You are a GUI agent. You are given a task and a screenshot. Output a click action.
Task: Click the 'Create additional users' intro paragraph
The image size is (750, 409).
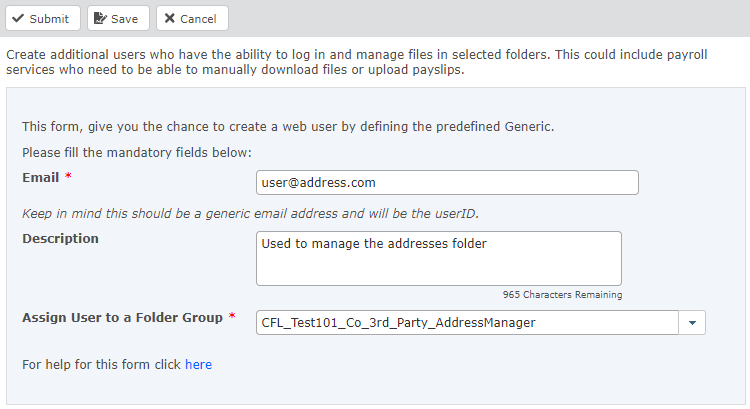(356, 61)
